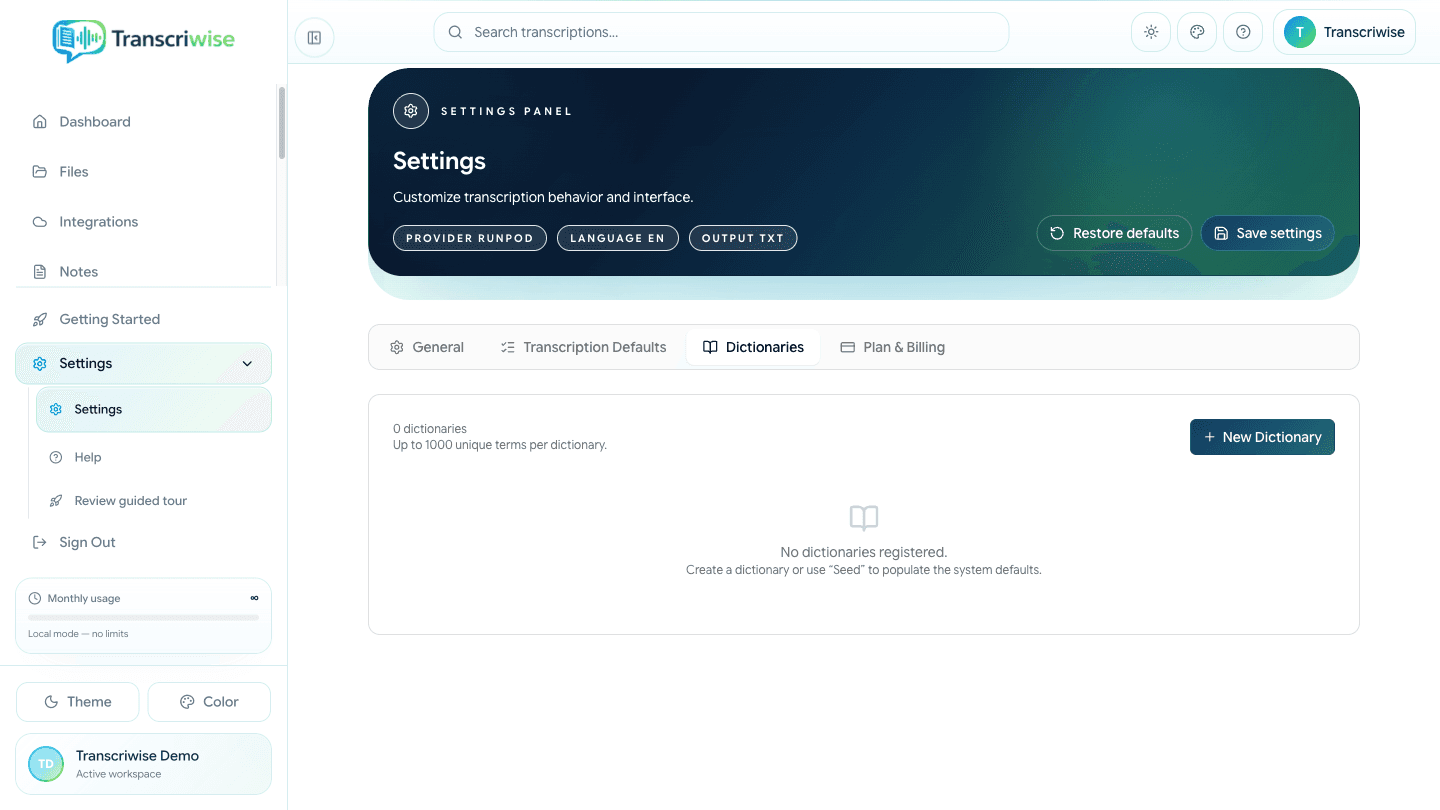
Task: Open the Transcriwise Demo workspace switcher
Action: [x=144, y=764]
